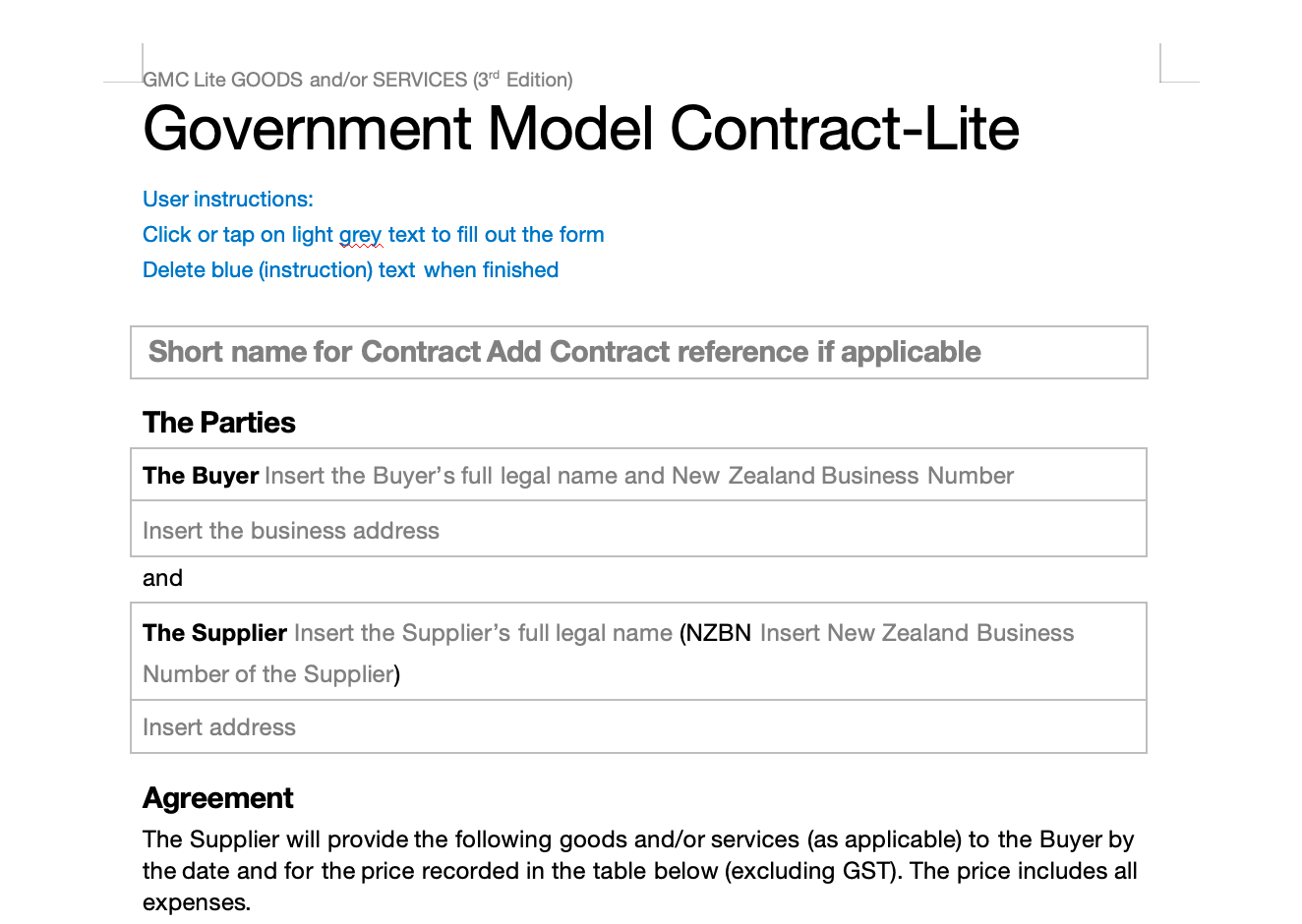
Task: Click The Parties heading
Action: coord(219,423)
